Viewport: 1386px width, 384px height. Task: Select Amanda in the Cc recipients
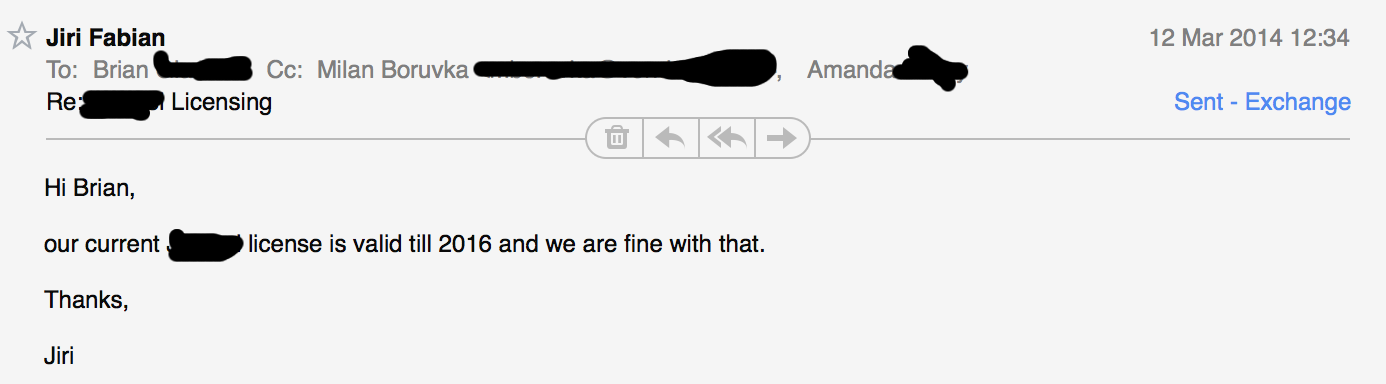point(850,70)
